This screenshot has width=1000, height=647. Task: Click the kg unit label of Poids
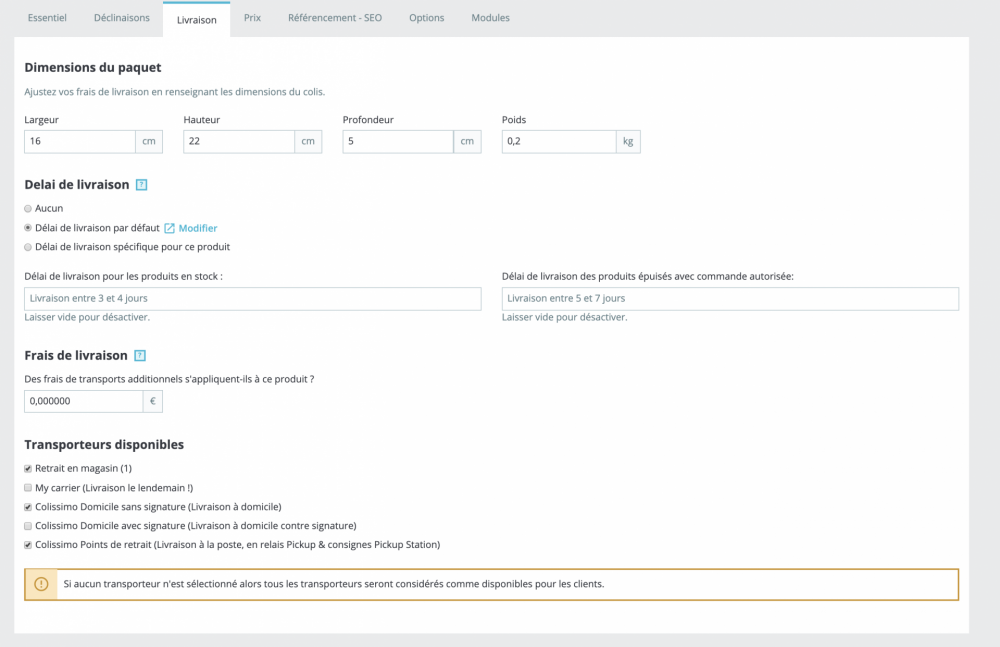point(628,142)
